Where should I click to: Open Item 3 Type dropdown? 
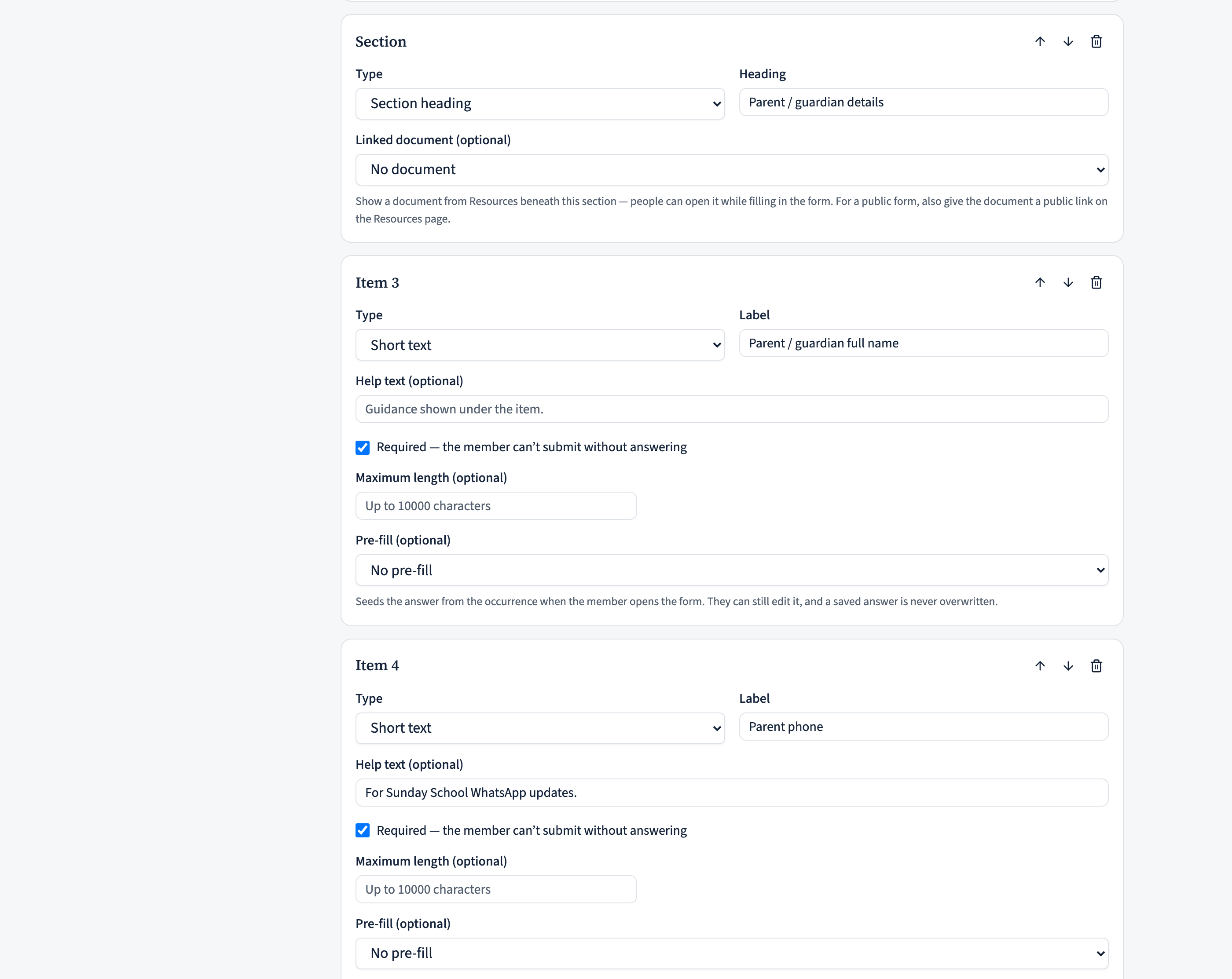540,345
